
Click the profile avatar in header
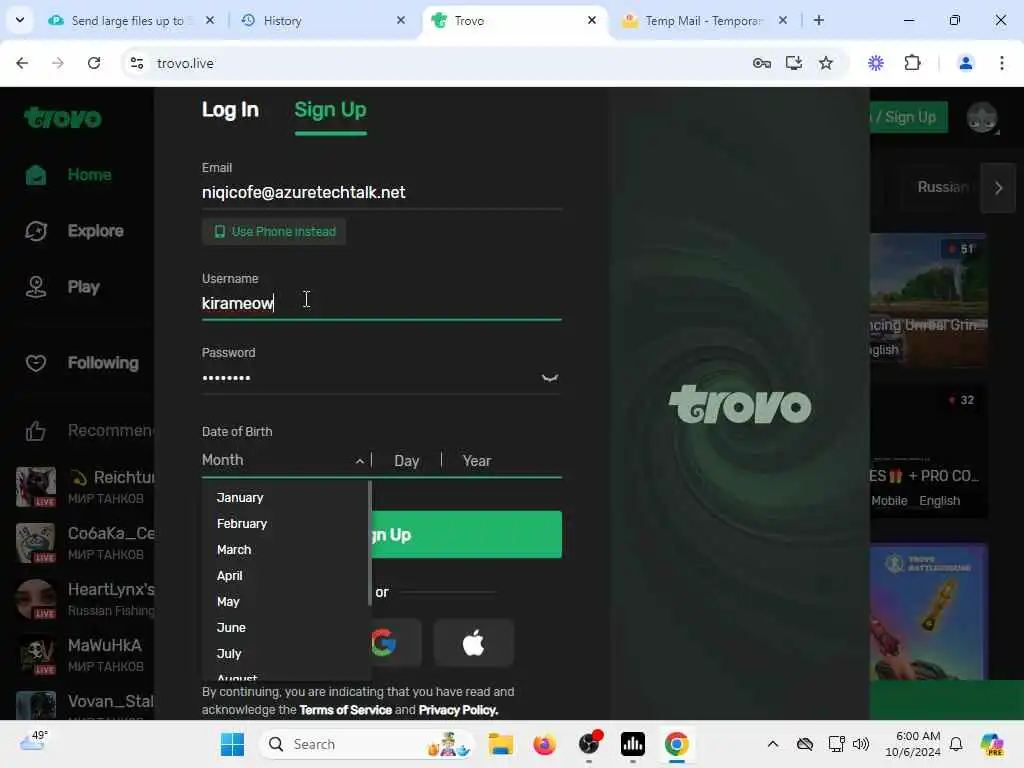click(x=982, y=118)
